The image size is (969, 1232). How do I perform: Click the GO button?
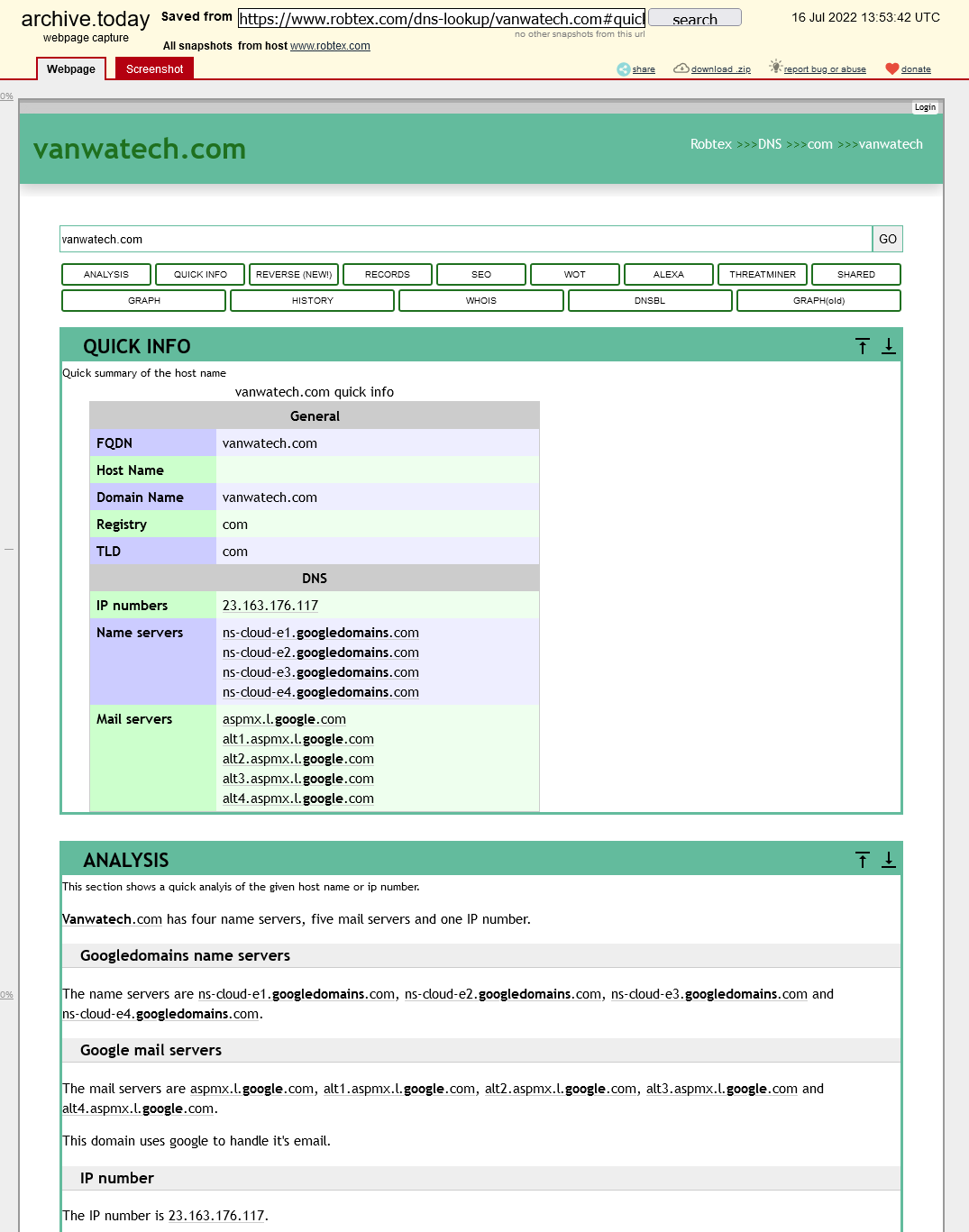pos(888,239)
